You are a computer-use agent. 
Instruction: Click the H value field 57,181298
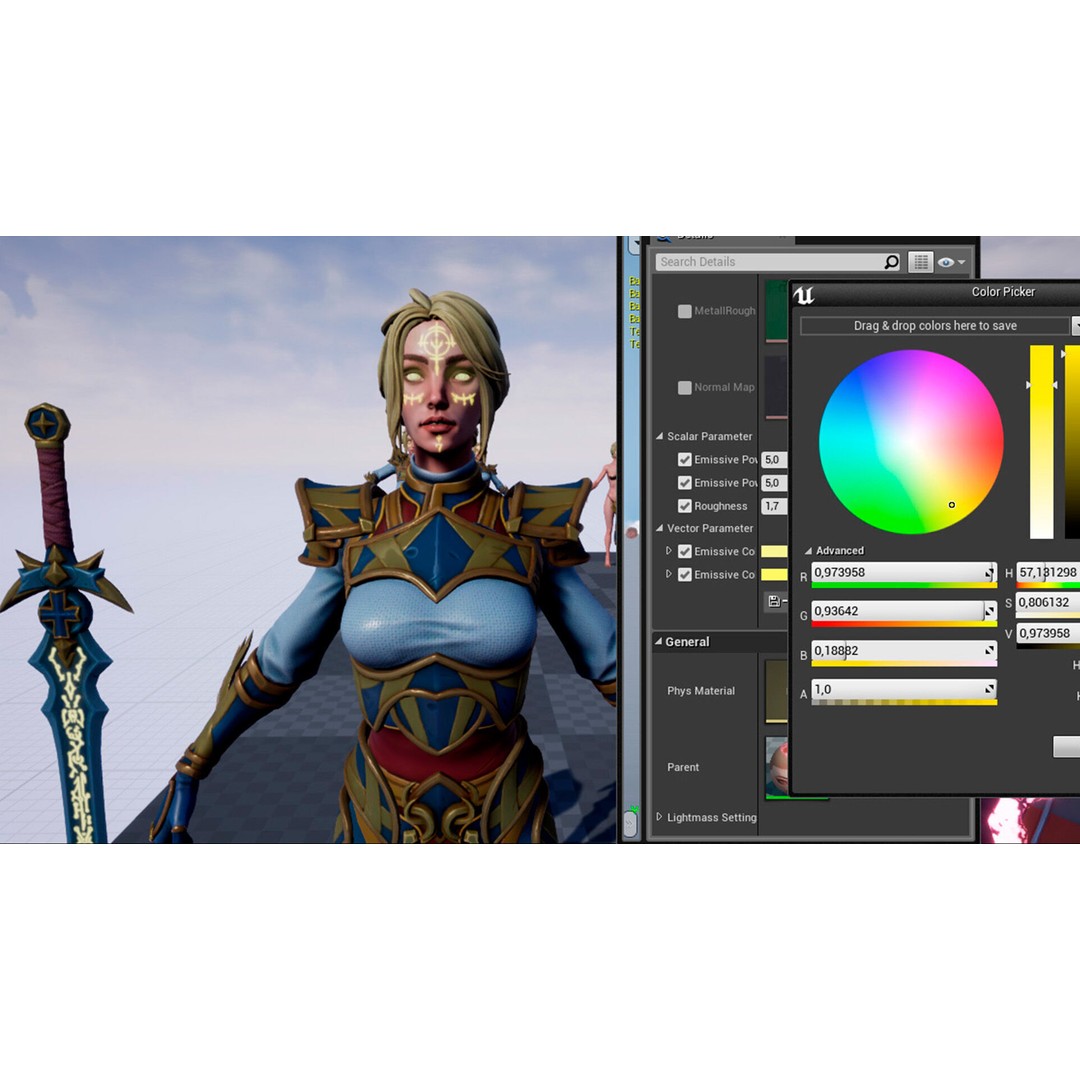(x=1048, y=572)
